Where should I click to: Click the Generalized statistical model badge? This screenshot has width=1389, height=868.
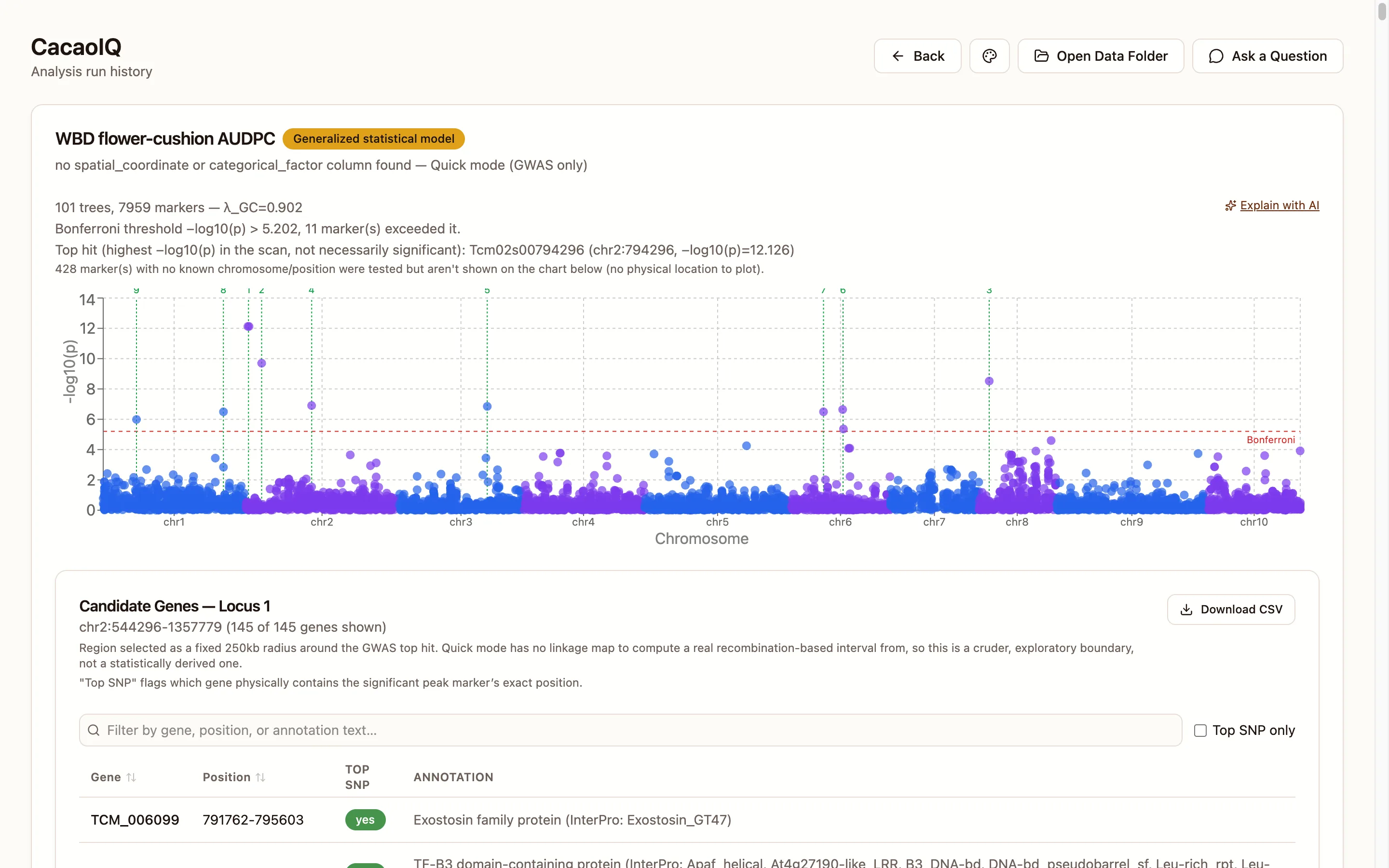(x=374, y=138)
